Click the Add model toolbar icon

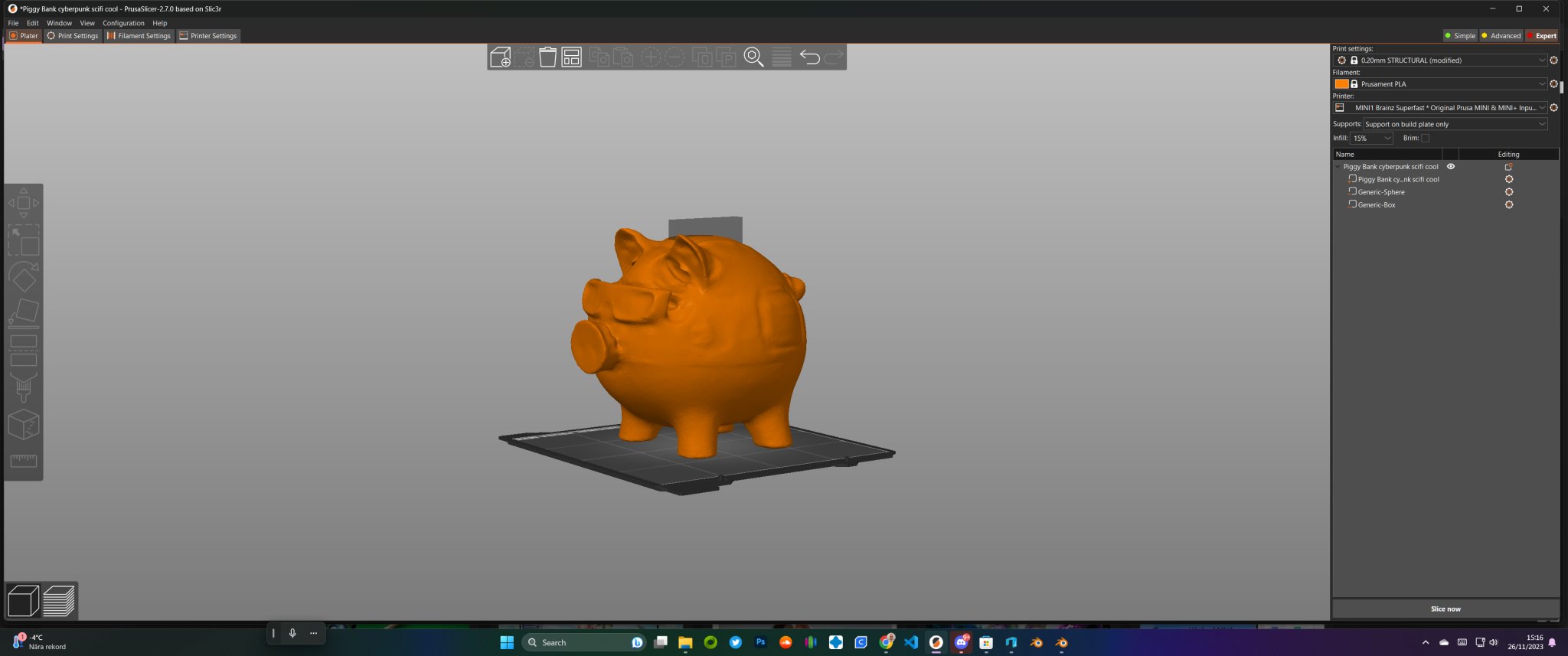click(500, 57)
